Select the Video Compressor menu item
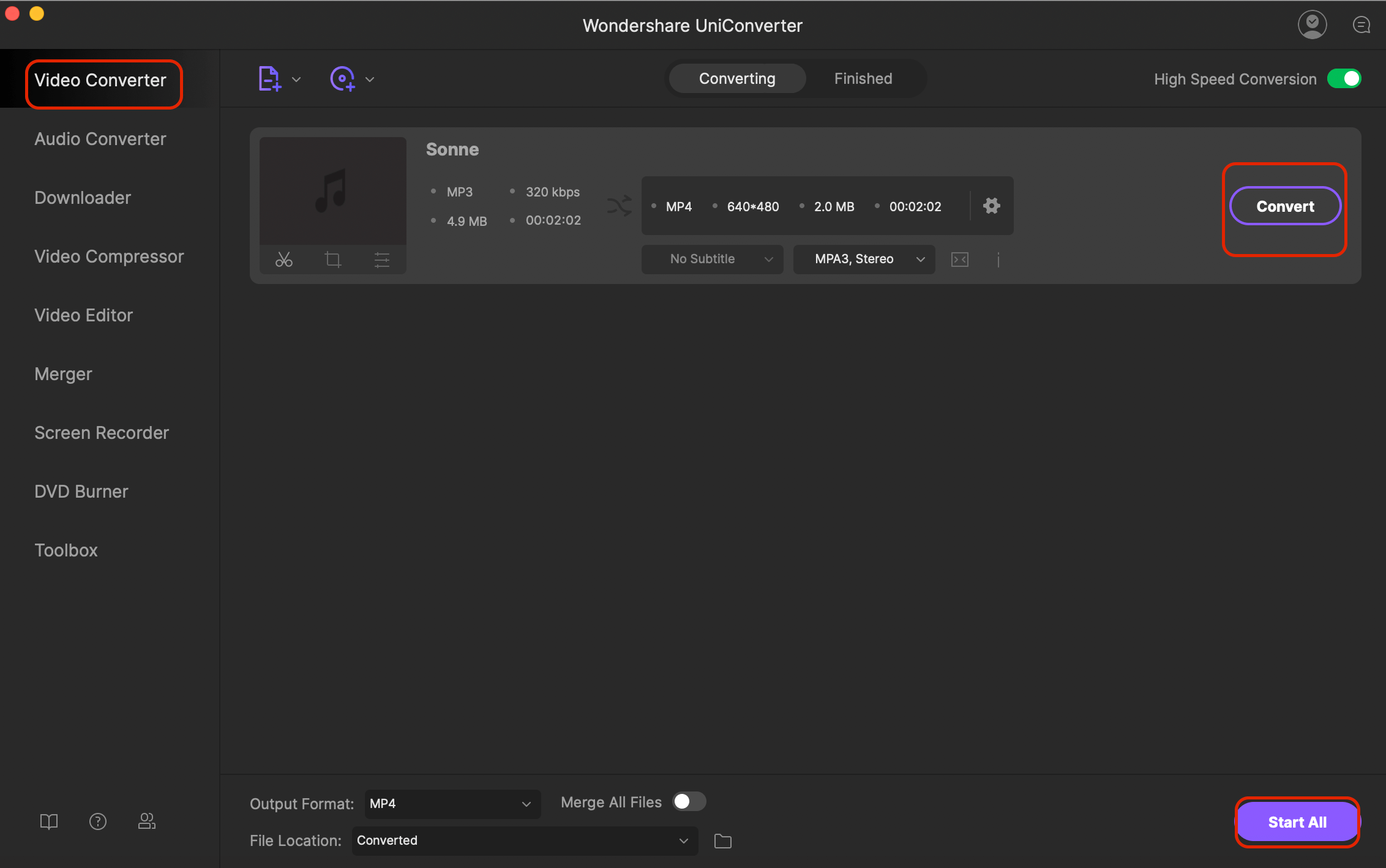Image resolution: width=1386 pixels, height=868 pixels. (108, 256)
